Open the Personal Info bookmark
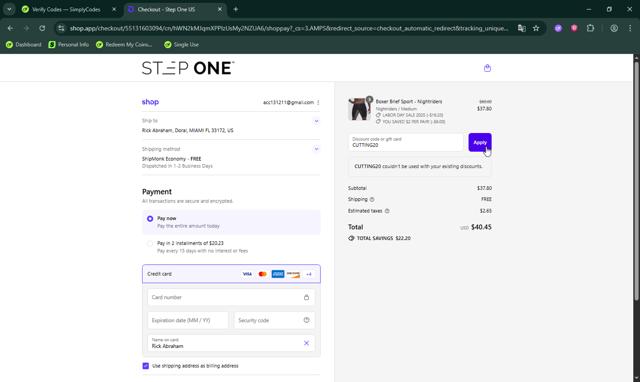The width and height of the screenshot is (640, 382). 69,44
